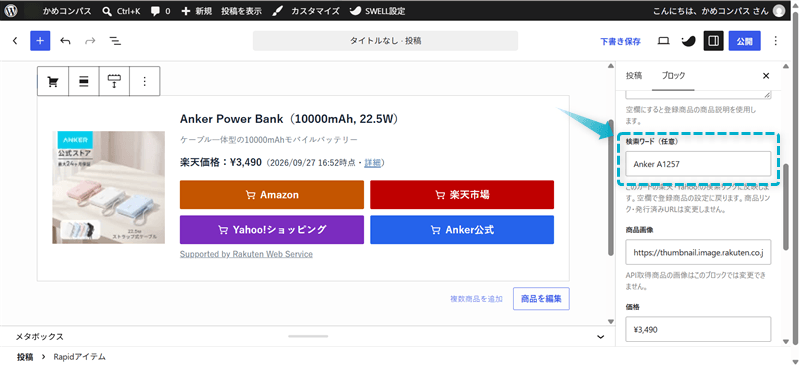
Task: Click the WordPress logo icon
Action: point(11,11)
